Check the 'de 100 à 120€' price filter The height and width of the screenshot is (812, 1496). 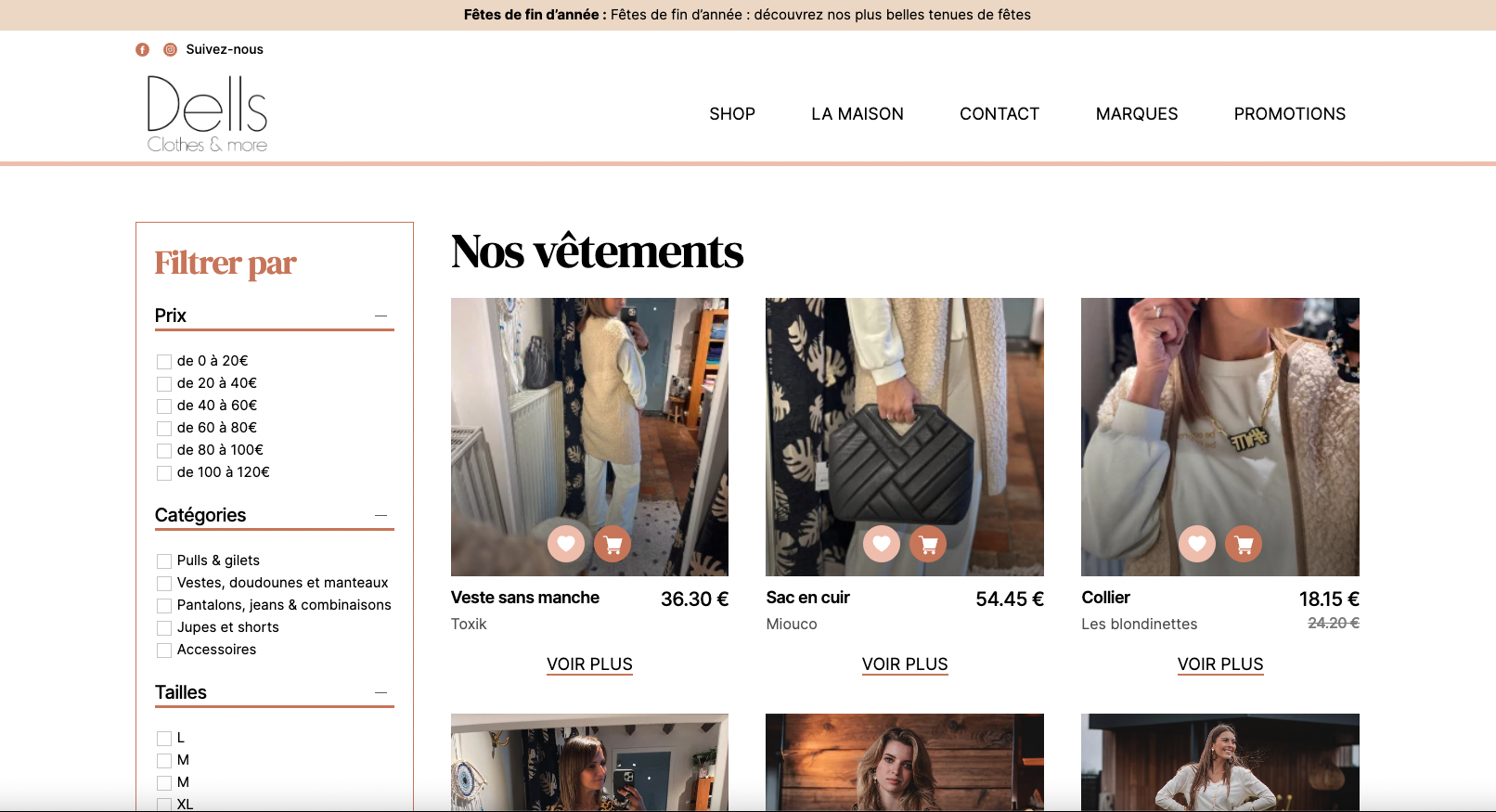[x=164, y=473]
